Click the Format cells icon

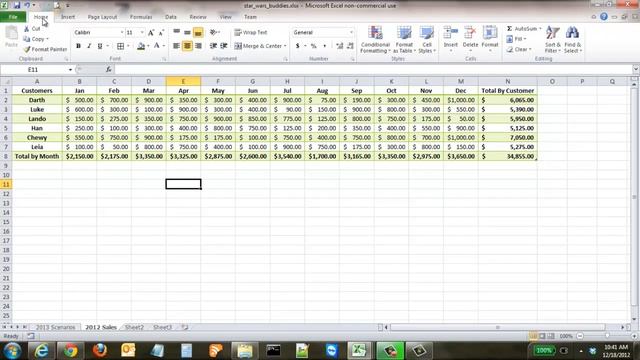point(490,33)
